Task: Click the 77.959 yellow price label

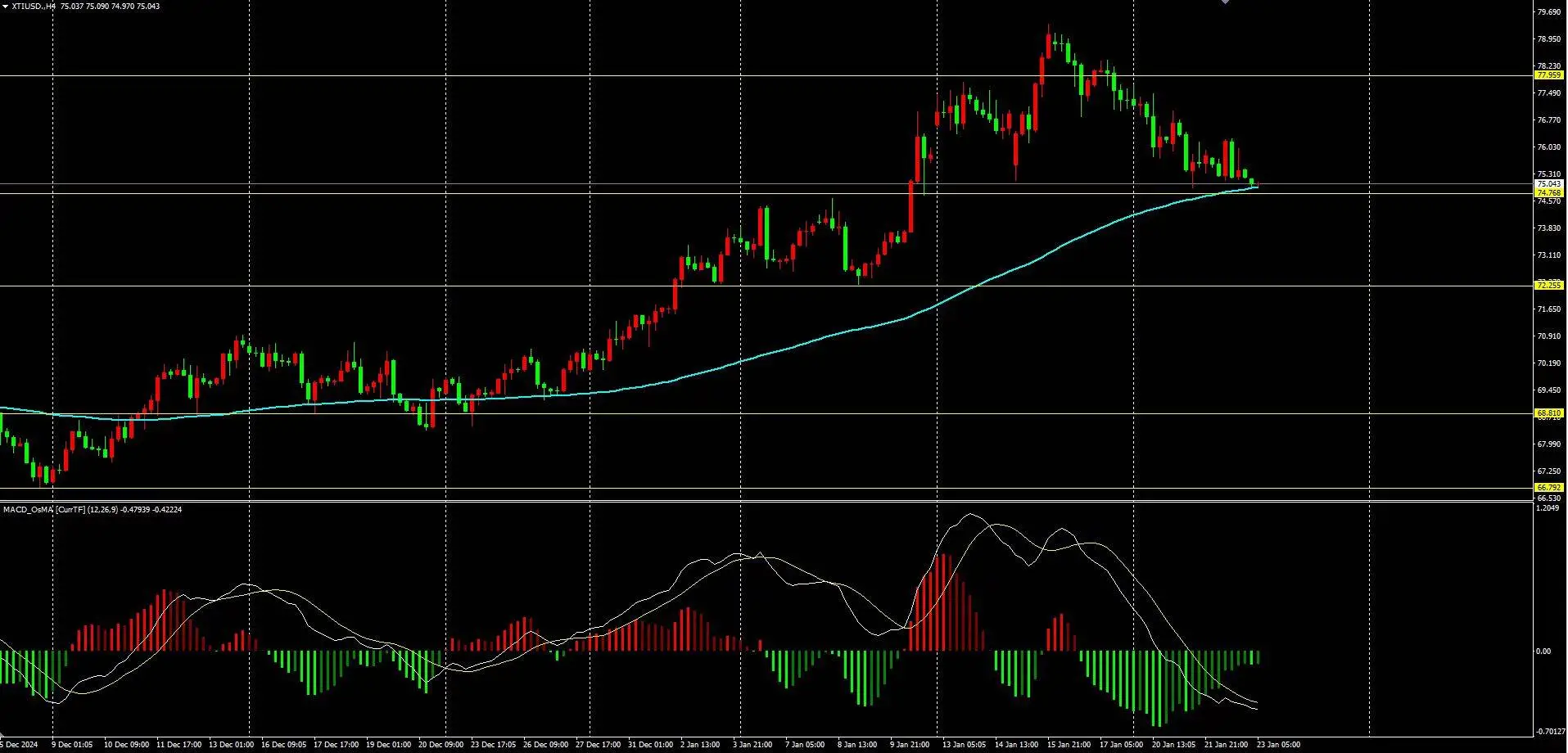Action: tap(1548, 75)
